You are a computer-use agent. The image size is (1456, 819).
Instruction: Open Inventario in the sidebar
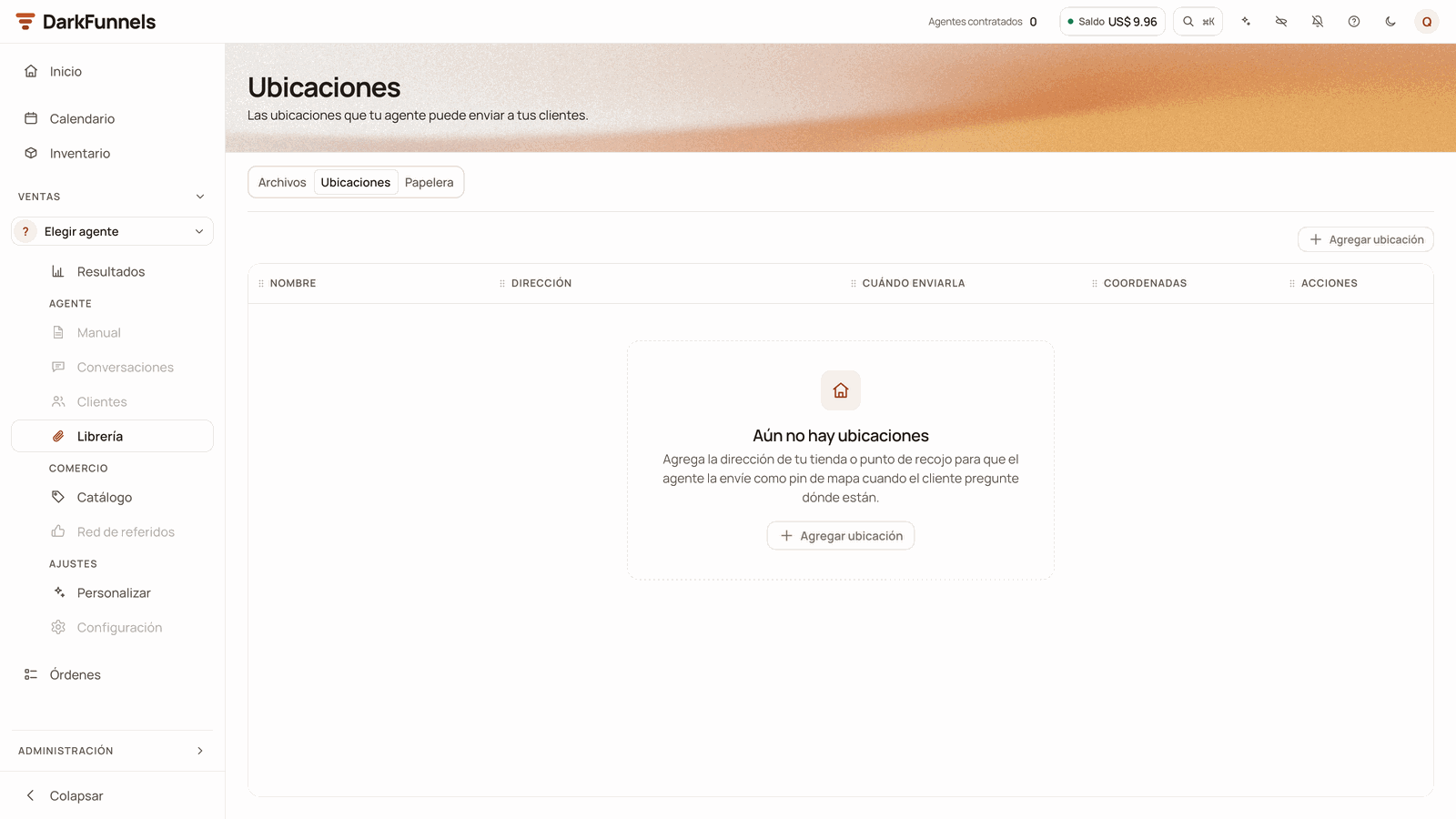(112, 153)
